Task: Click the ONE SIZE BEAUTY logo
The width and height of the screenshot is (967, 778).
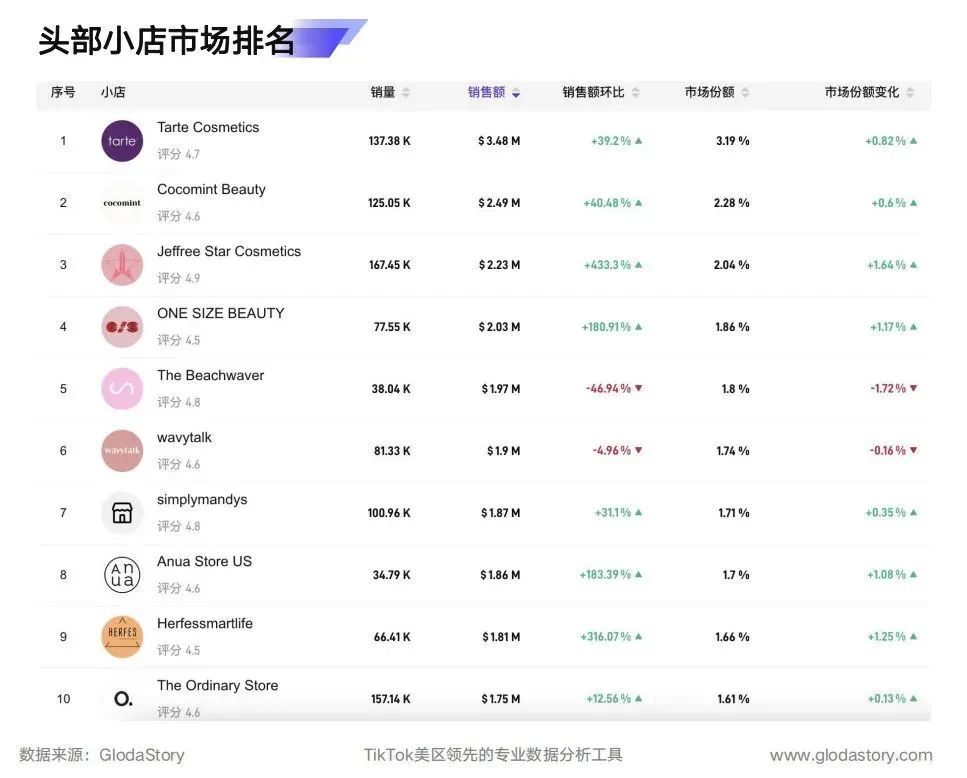Action: tap(122, 327)
